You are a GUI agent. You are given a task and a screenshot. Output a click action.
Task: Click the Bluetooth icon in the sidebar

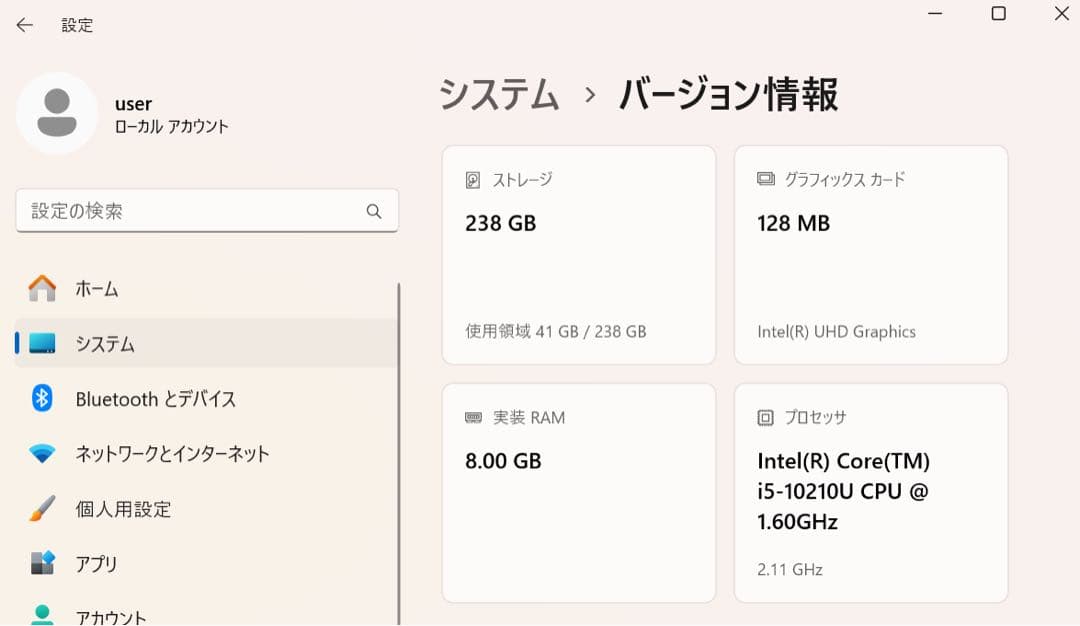click(x=41, y=398)
